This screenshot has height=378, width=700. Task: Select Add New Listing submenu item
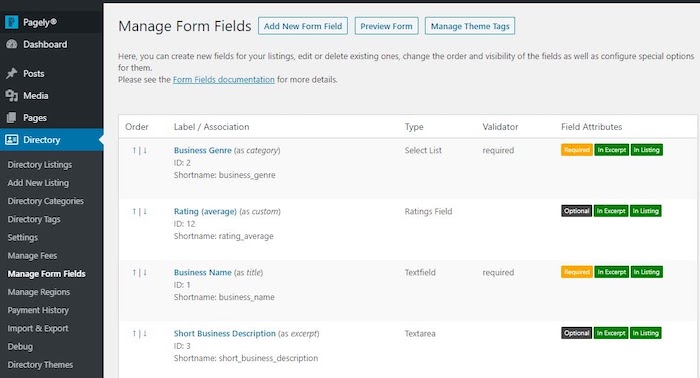point(38,183)
